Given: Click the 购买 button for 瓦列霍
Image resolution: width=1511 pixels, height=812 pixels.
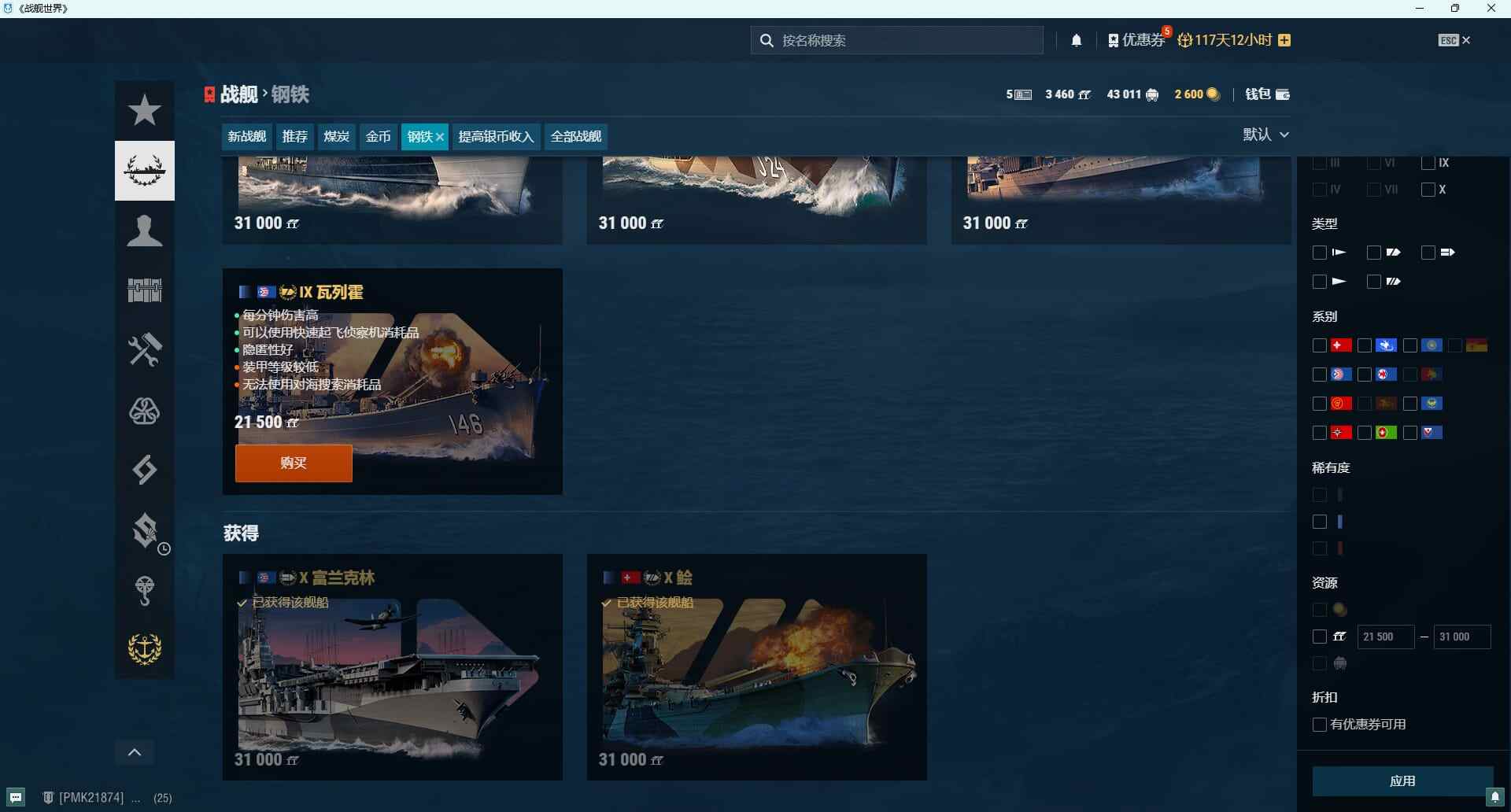Looking at the screenshot, I should tap(294, 463).
